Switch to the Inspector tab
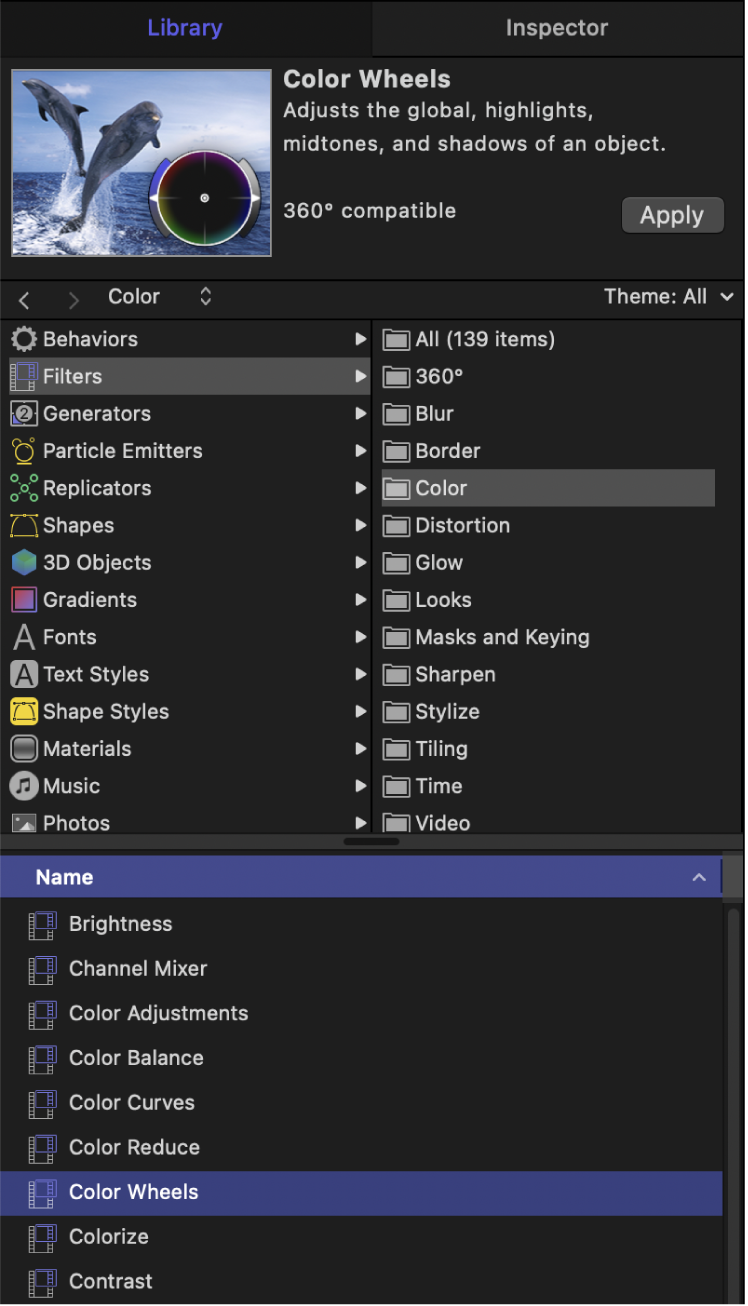Image resolution: width=748 pixels, height=1306 pixels. [556, 27]
